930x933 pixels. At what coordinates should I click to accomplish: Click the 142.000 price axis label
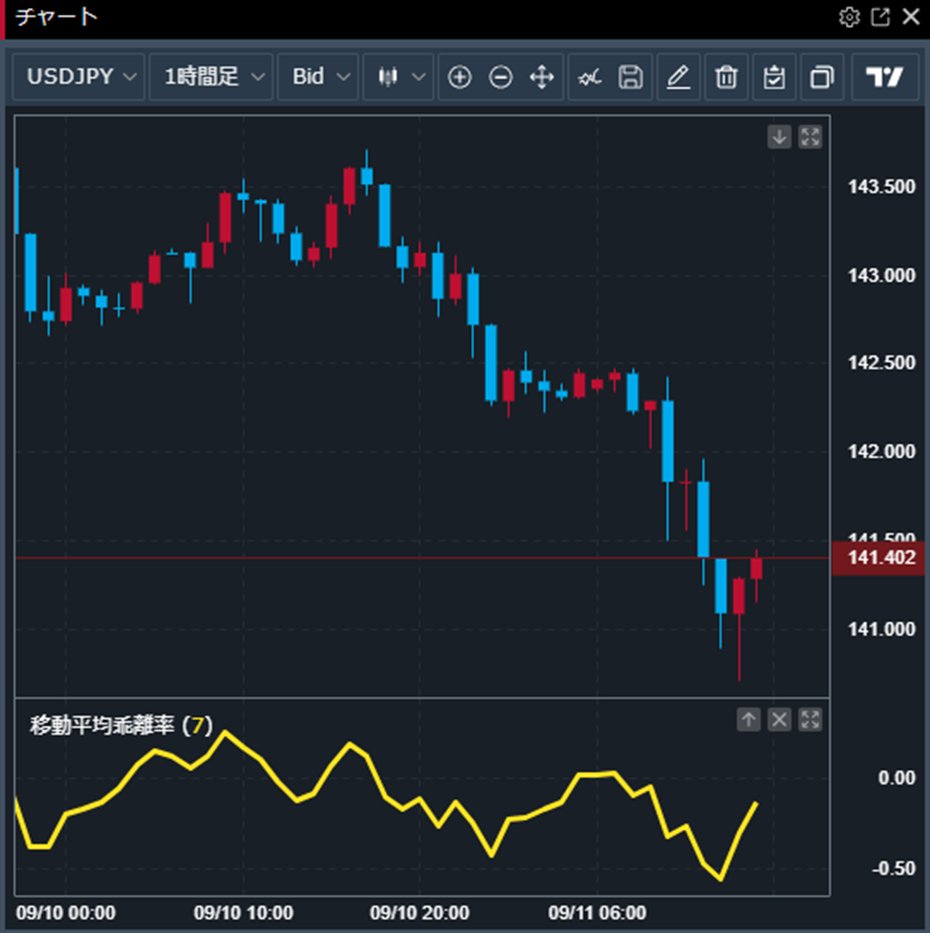tap(881, 452)
